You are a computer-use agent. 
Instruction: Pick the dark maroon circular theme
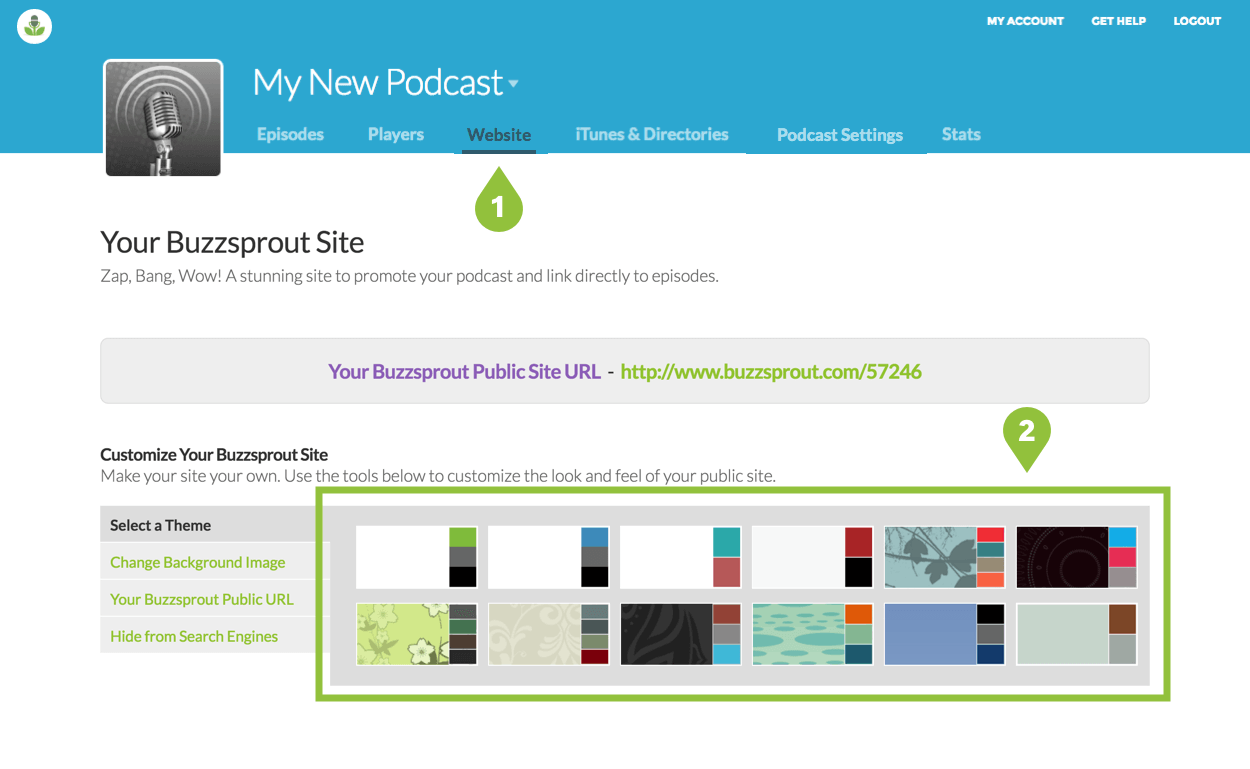[1076, 557]
